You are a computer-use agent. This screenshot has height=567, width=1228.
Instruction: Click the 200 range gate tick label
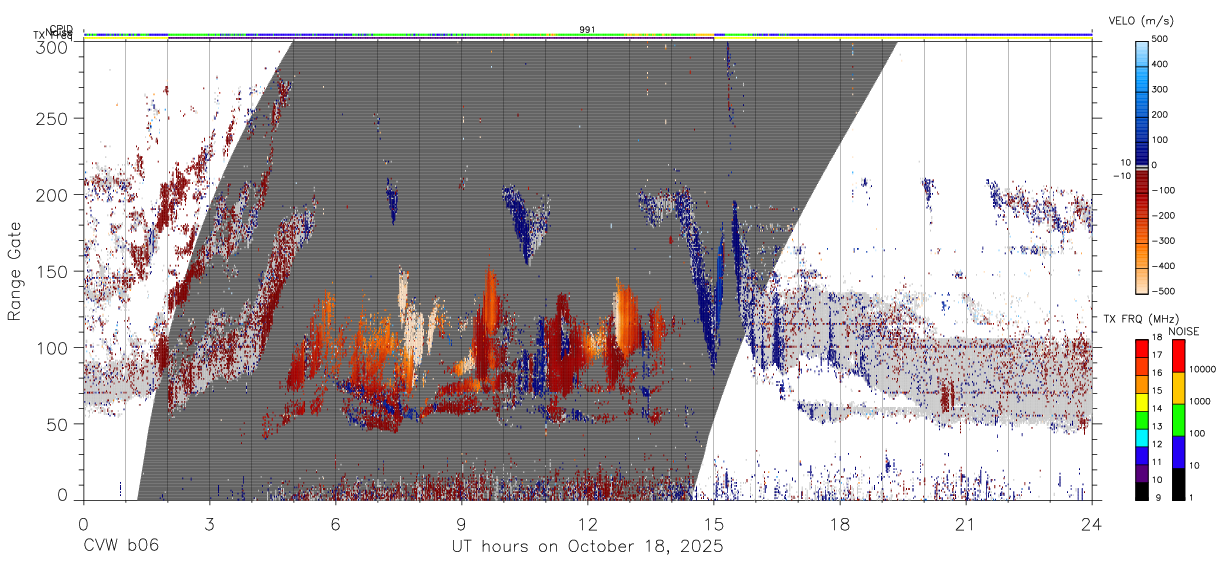pyautogui.click(x=52, y=195)
